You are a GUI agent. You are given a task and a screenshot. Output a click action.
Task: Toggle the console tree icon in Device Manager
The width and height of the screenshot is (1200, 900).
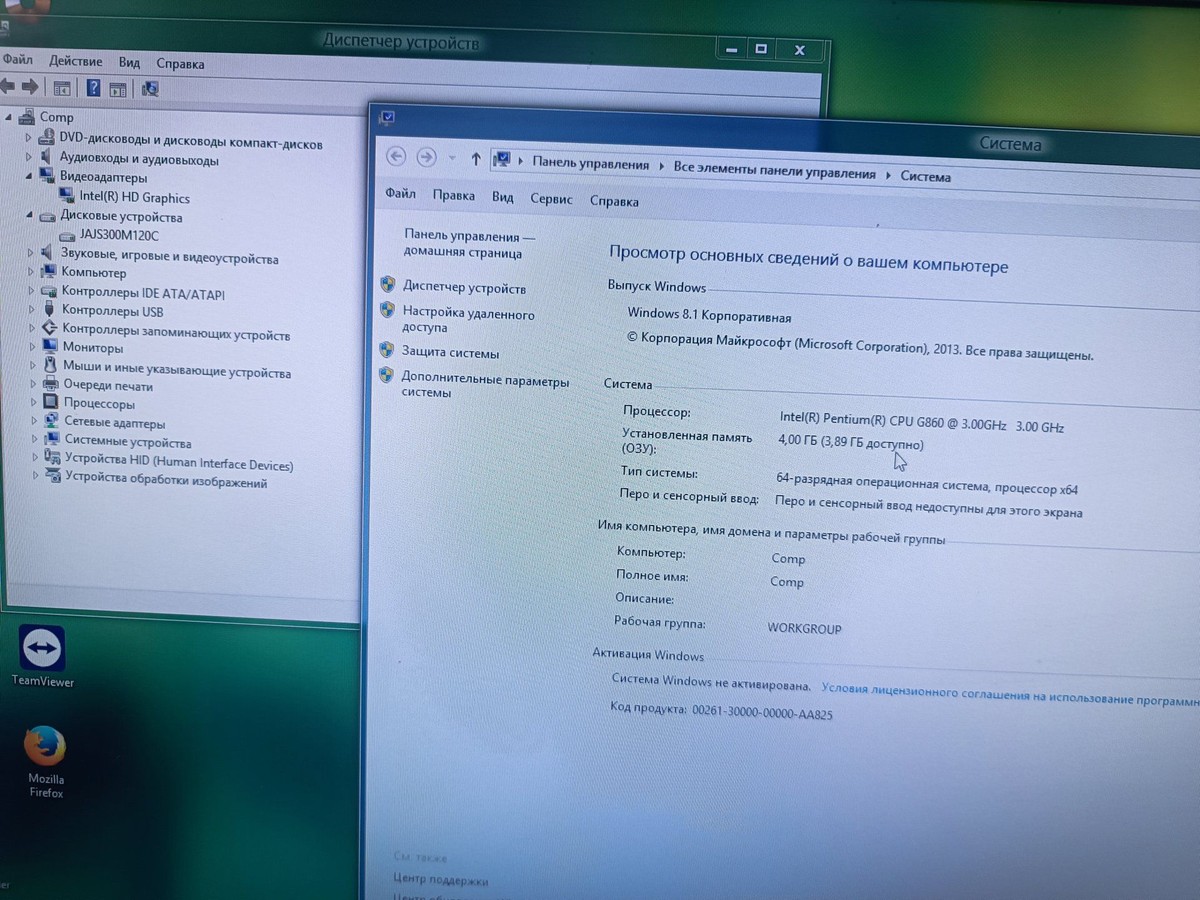pyautogui.click(x=62, y=88)
